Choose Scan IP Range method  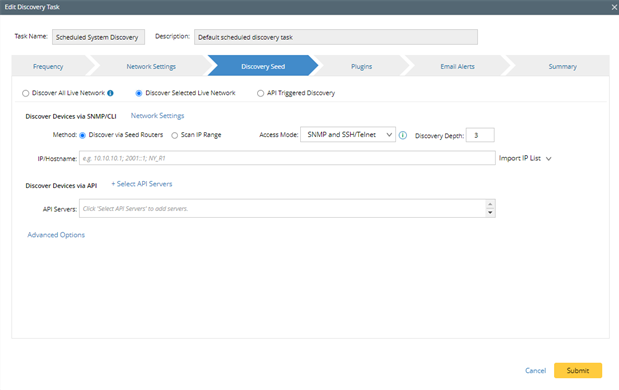174,135
